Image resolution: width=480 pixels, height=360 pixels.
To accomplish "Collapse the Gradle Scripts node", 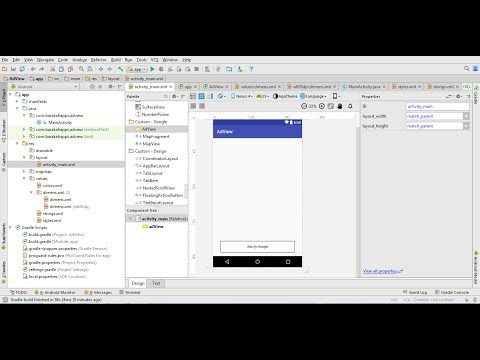I will [10, 227].
